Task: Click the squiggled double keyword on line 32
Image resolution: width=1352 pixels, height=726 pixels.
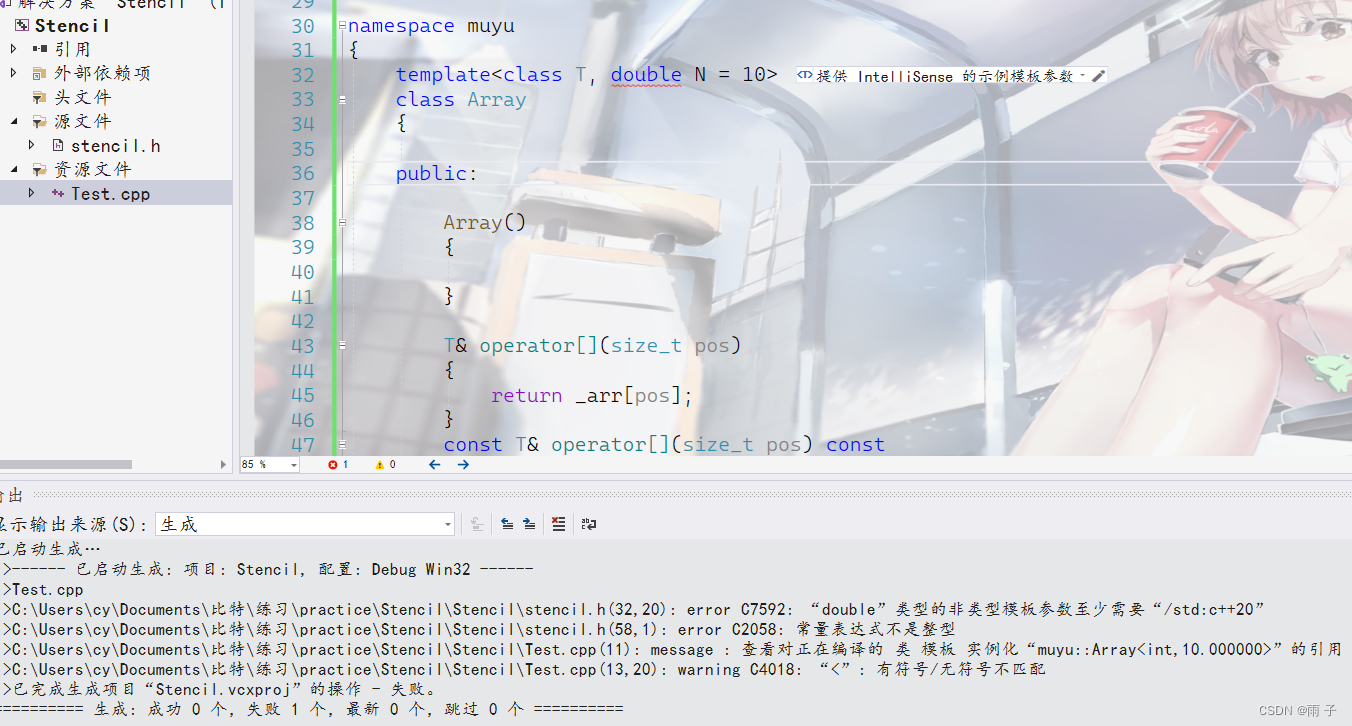Action: coord(646,75)
